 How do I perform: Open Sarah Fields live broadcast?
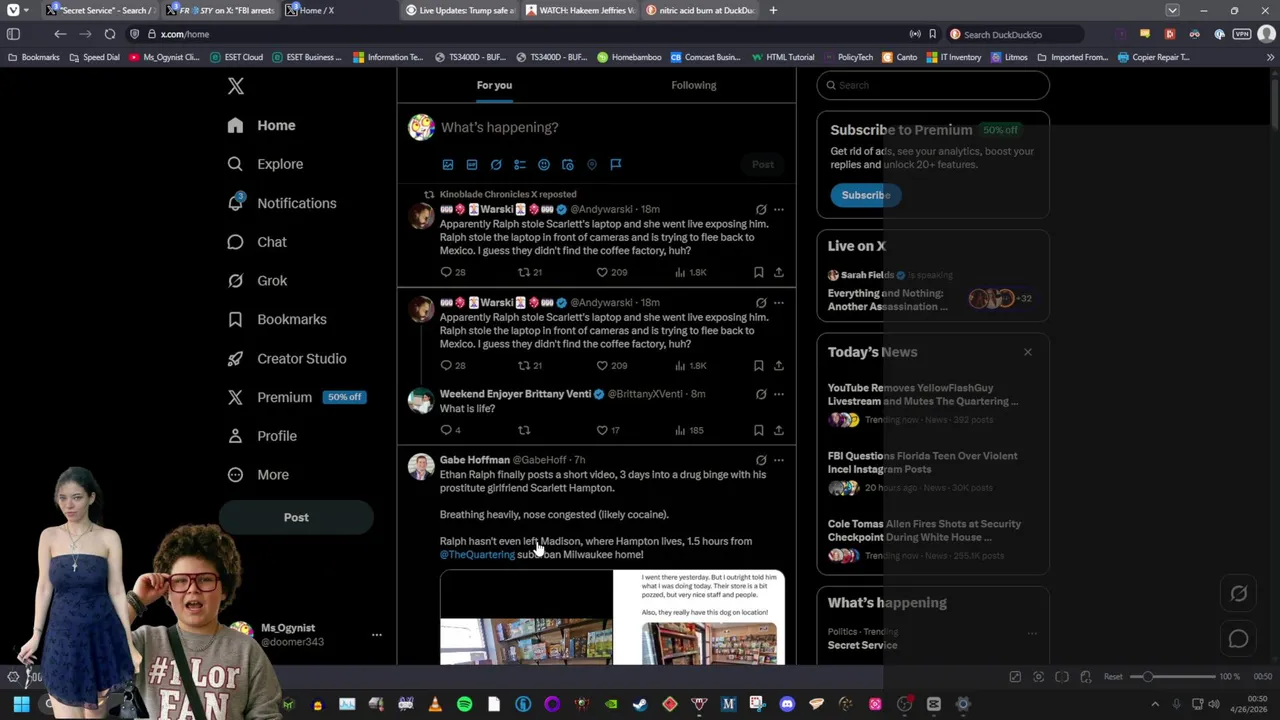(933, 290)
